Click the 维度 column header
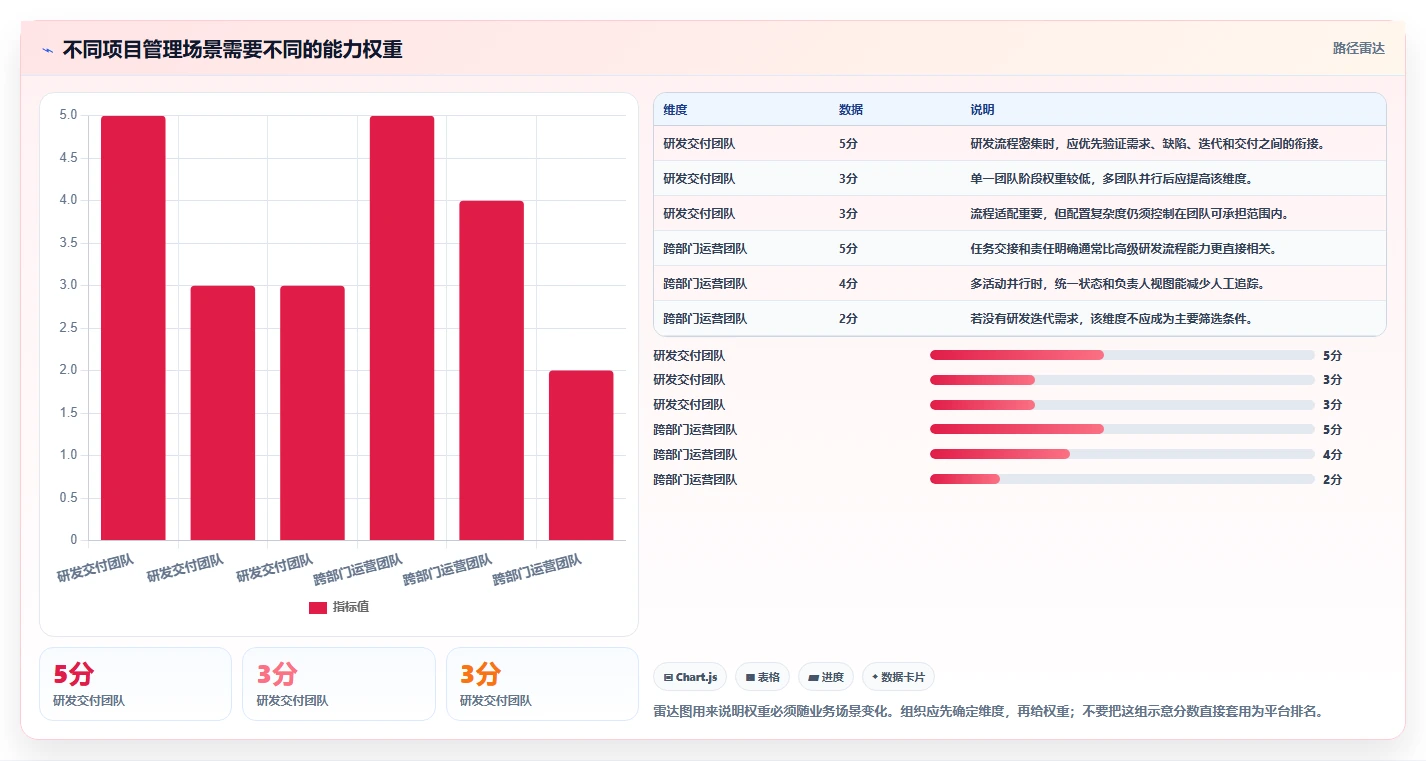The height and width of the screenshot is (761, 1426). coord(675,110)
